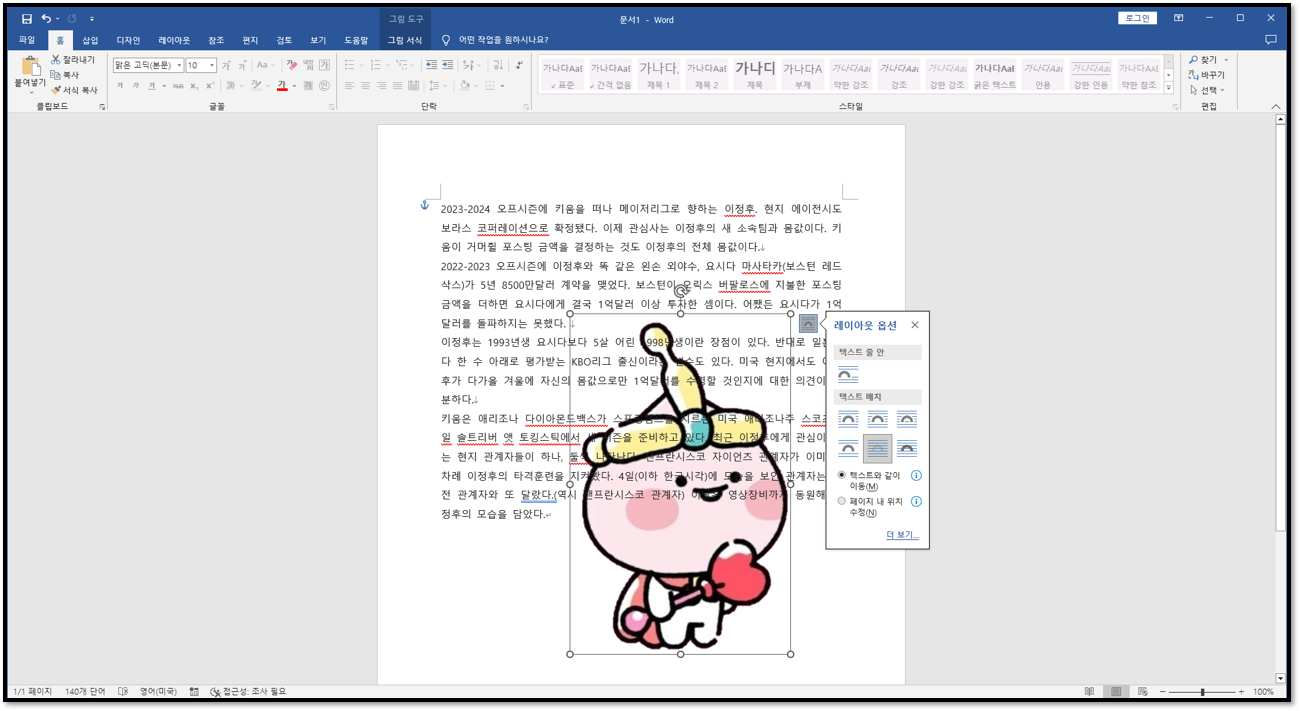1300x711 pixels.
Task: Click the object anchor icon in margin
Action: coord(424,205)
